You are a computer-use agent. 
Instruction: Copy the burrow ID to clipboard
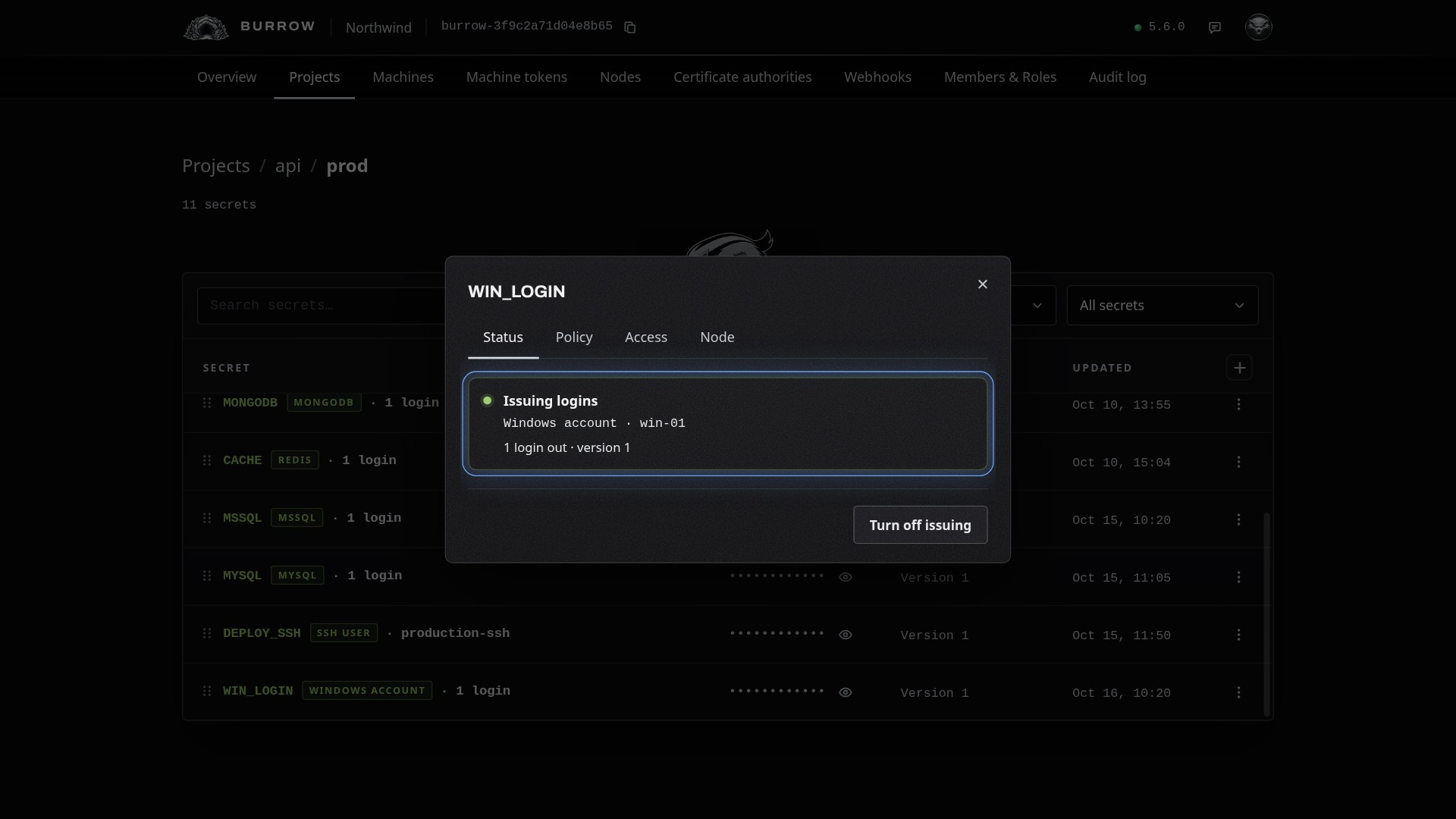pos(629,27)
